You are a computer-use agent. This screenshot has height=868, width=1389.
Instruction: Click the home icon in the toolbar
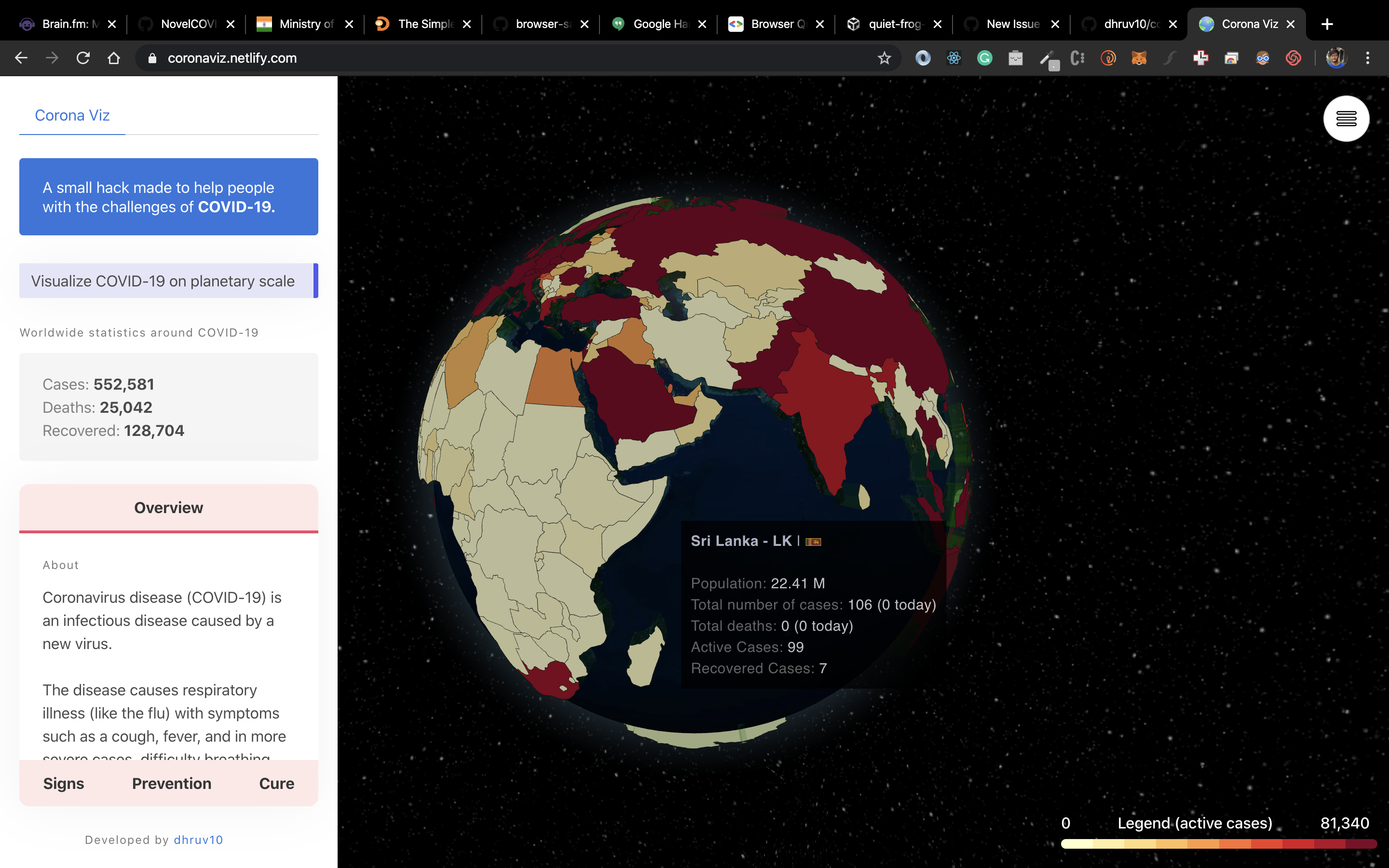(114, 58)
